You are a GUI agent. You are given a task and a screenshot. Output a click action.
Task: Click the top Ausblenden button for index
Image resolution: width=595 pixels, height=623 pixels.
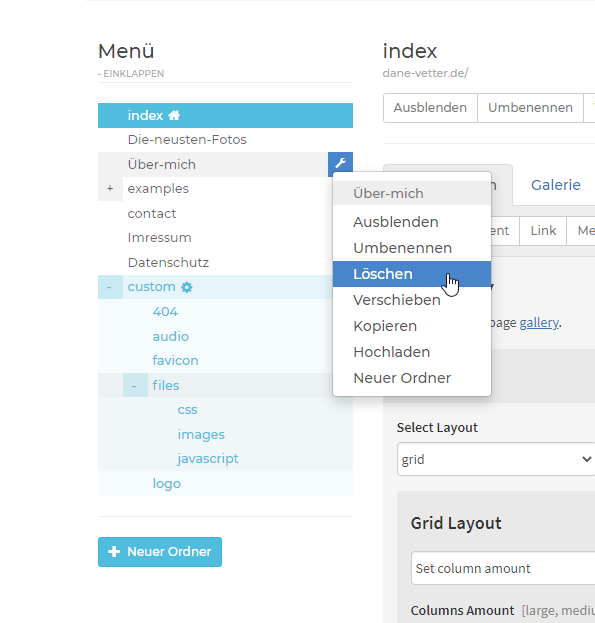pos(430,108)
